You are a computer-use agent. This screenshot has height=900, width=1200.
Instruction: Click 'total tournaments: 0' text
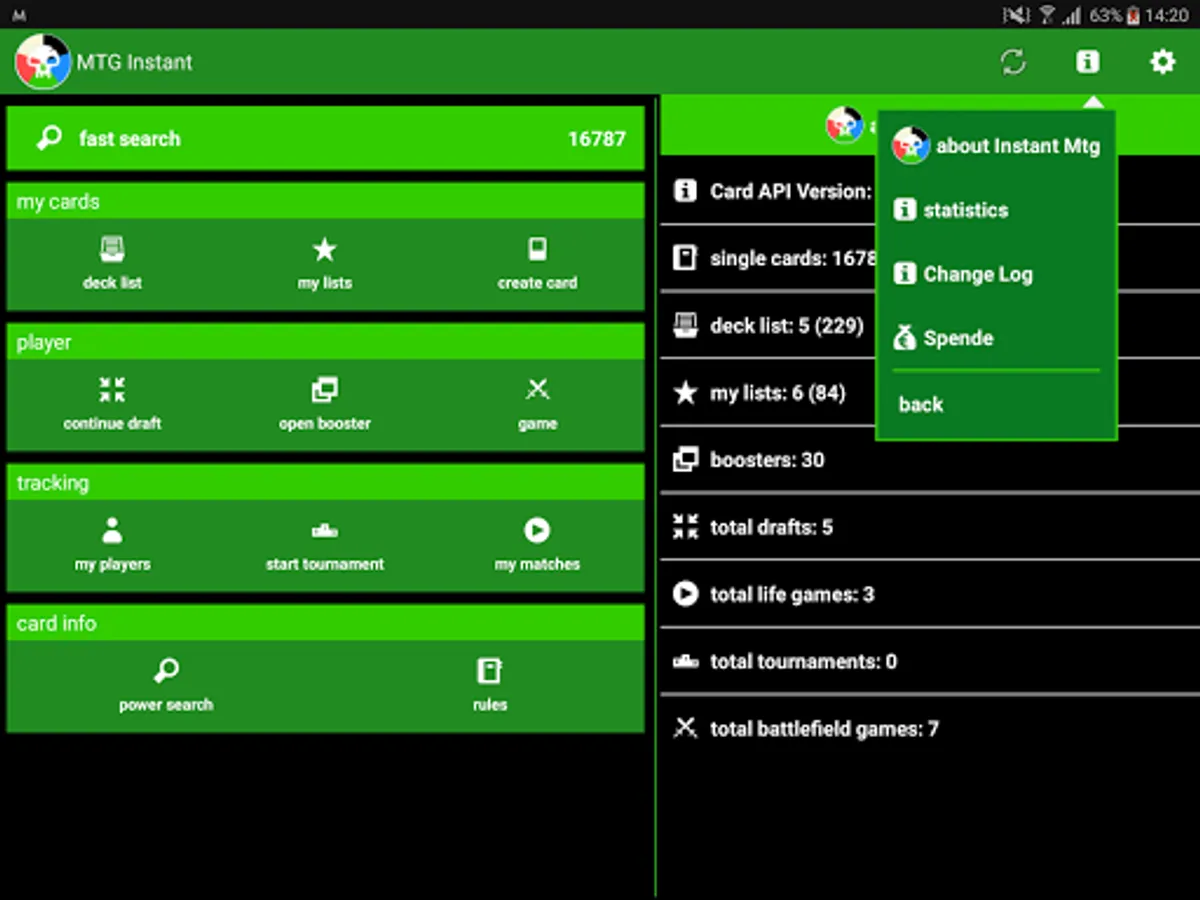coord(803,661)
